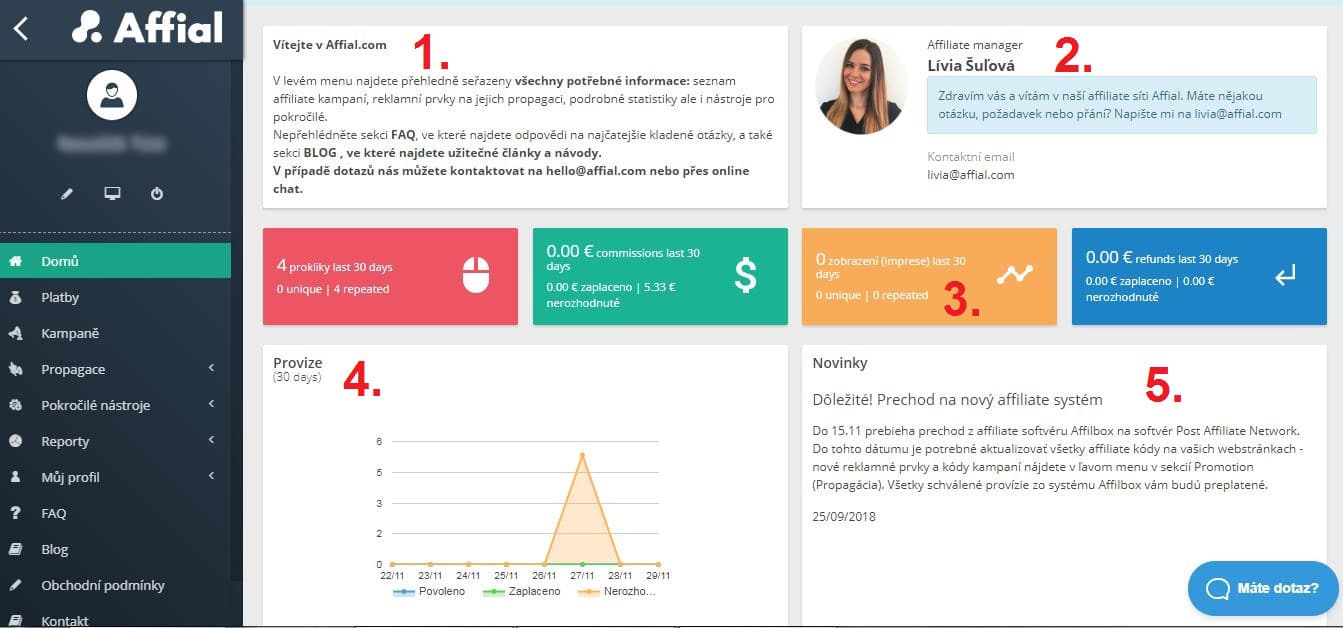
Task: Click the chart peak data point at 27/11
Action: tap(582, 455)
